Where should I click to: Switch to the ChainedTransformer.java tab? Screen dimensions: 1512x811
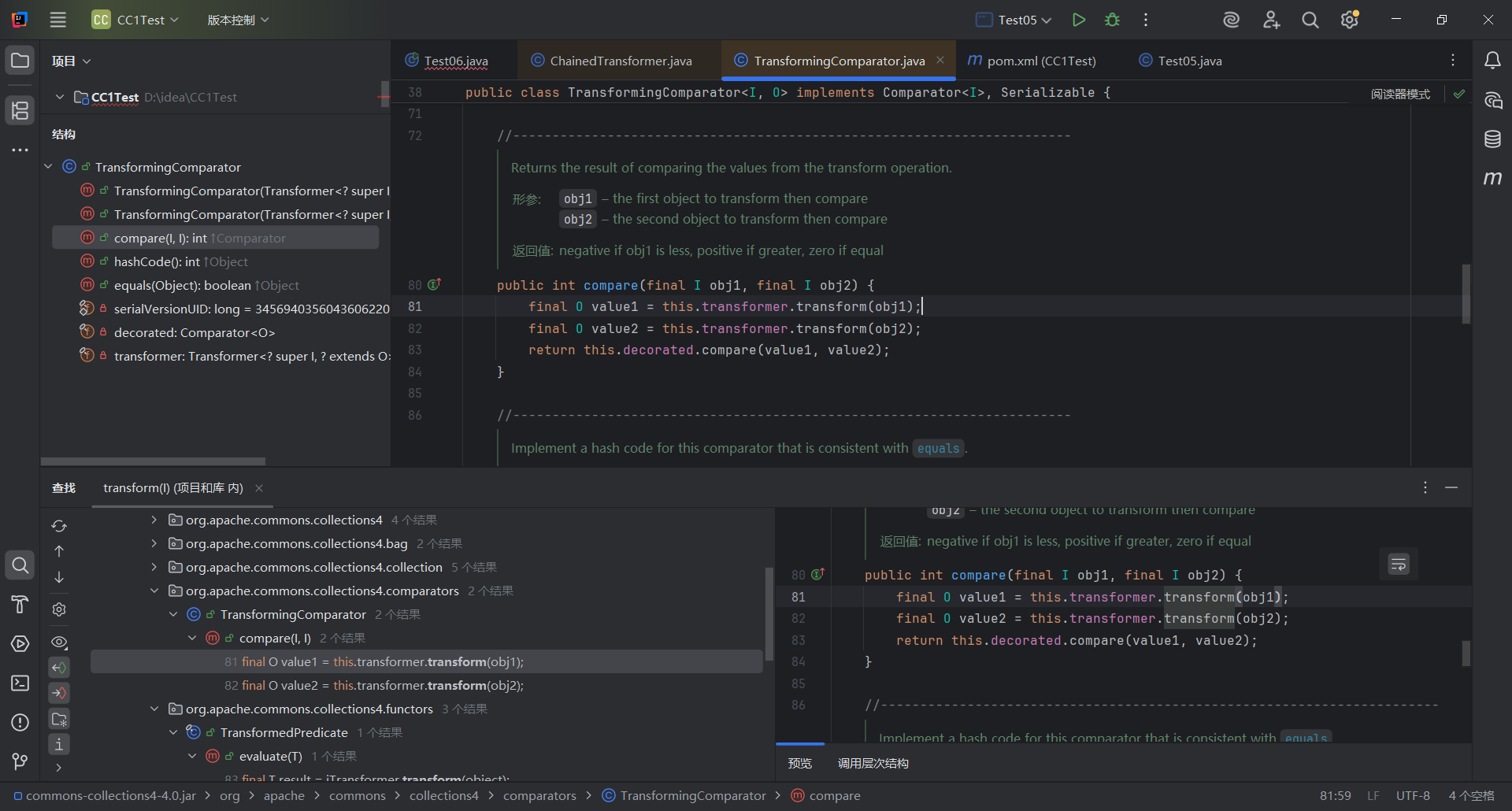pyautogui.click(x=612, y=61)
